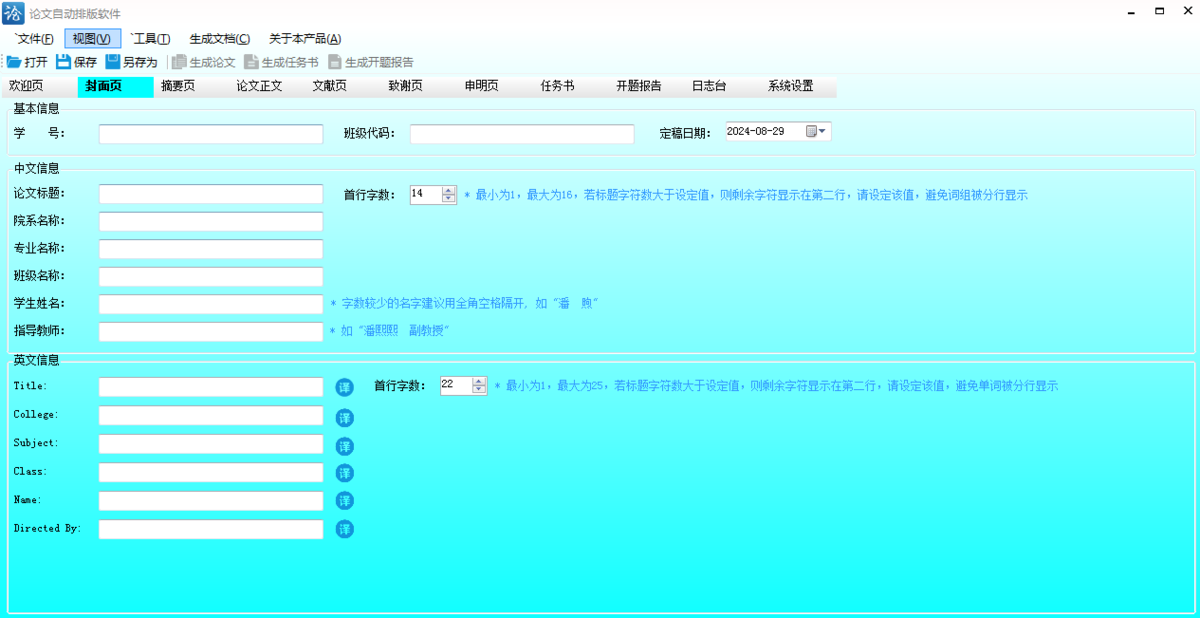
Task: Open the 视图(V) menu
Action: click(x=92, y=39)
